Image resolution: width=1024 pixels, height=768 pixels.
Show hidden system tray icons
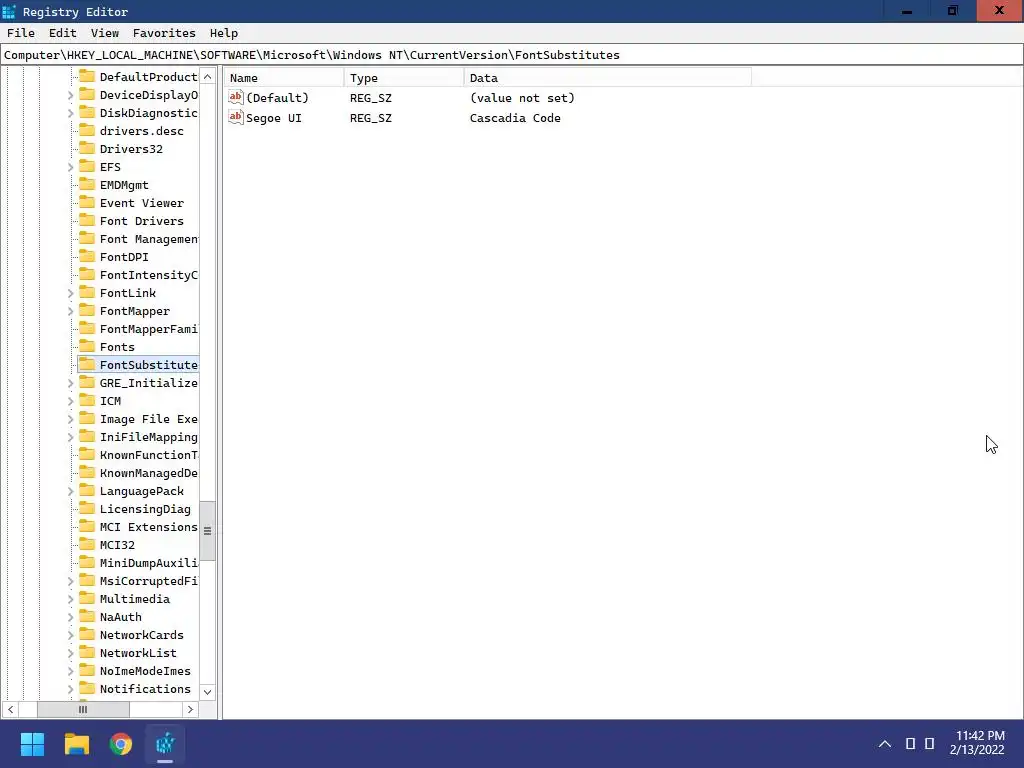(885, 744)
